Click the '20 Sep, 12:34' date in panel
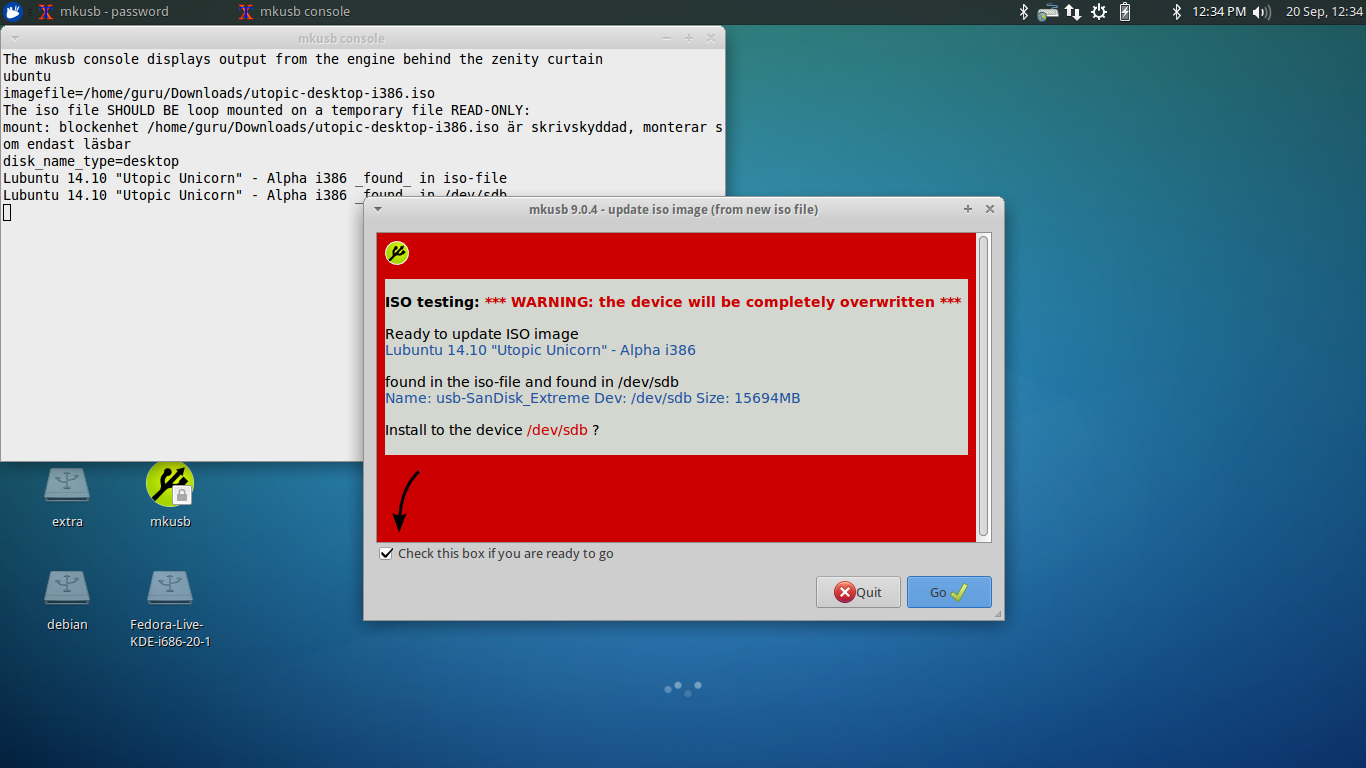Screen dimensions: 1366x768 click(1324, 12)
